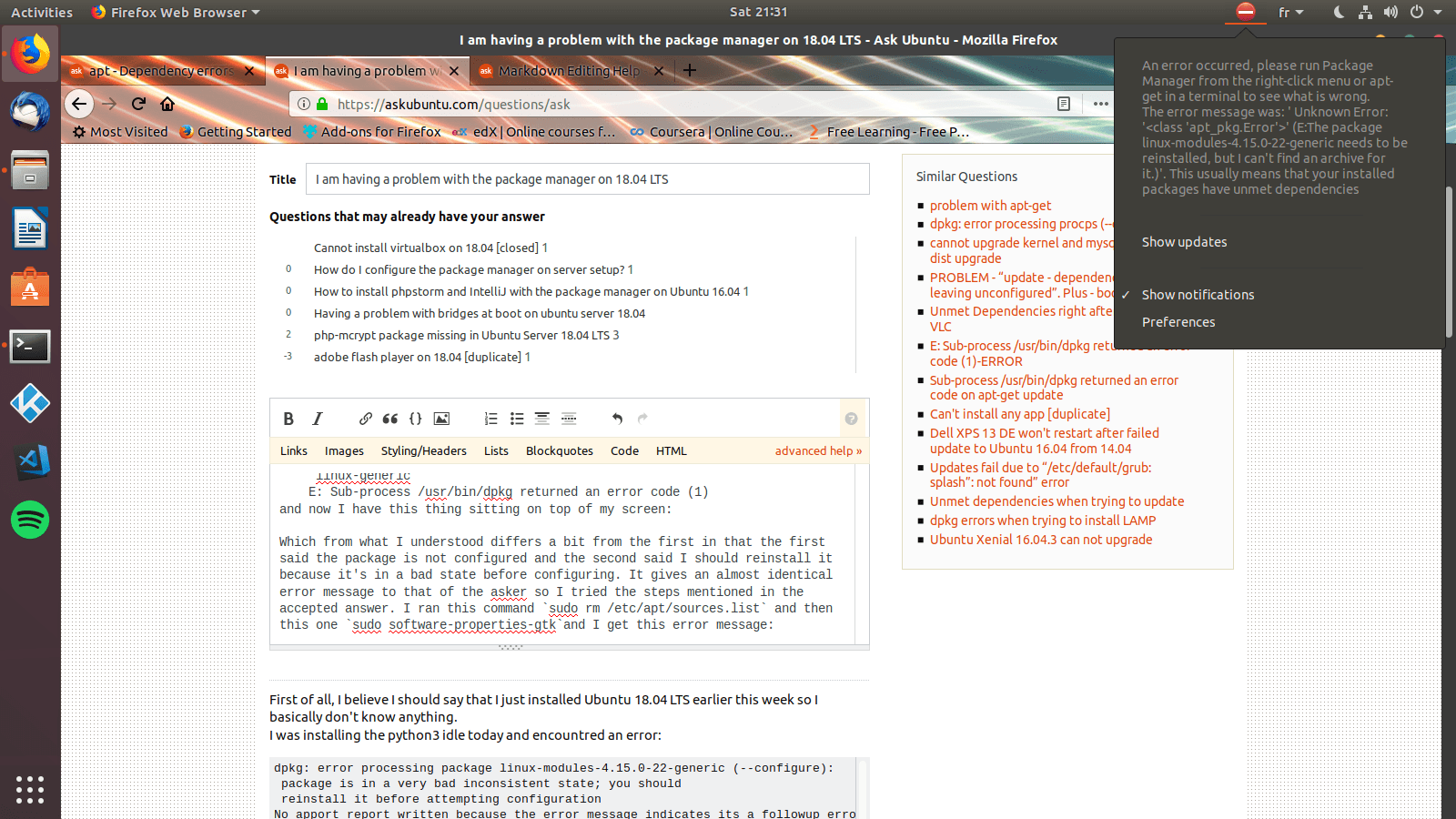Insert an image with the picture icon
Screen dimensions: 1456x819
click(441, 419)
